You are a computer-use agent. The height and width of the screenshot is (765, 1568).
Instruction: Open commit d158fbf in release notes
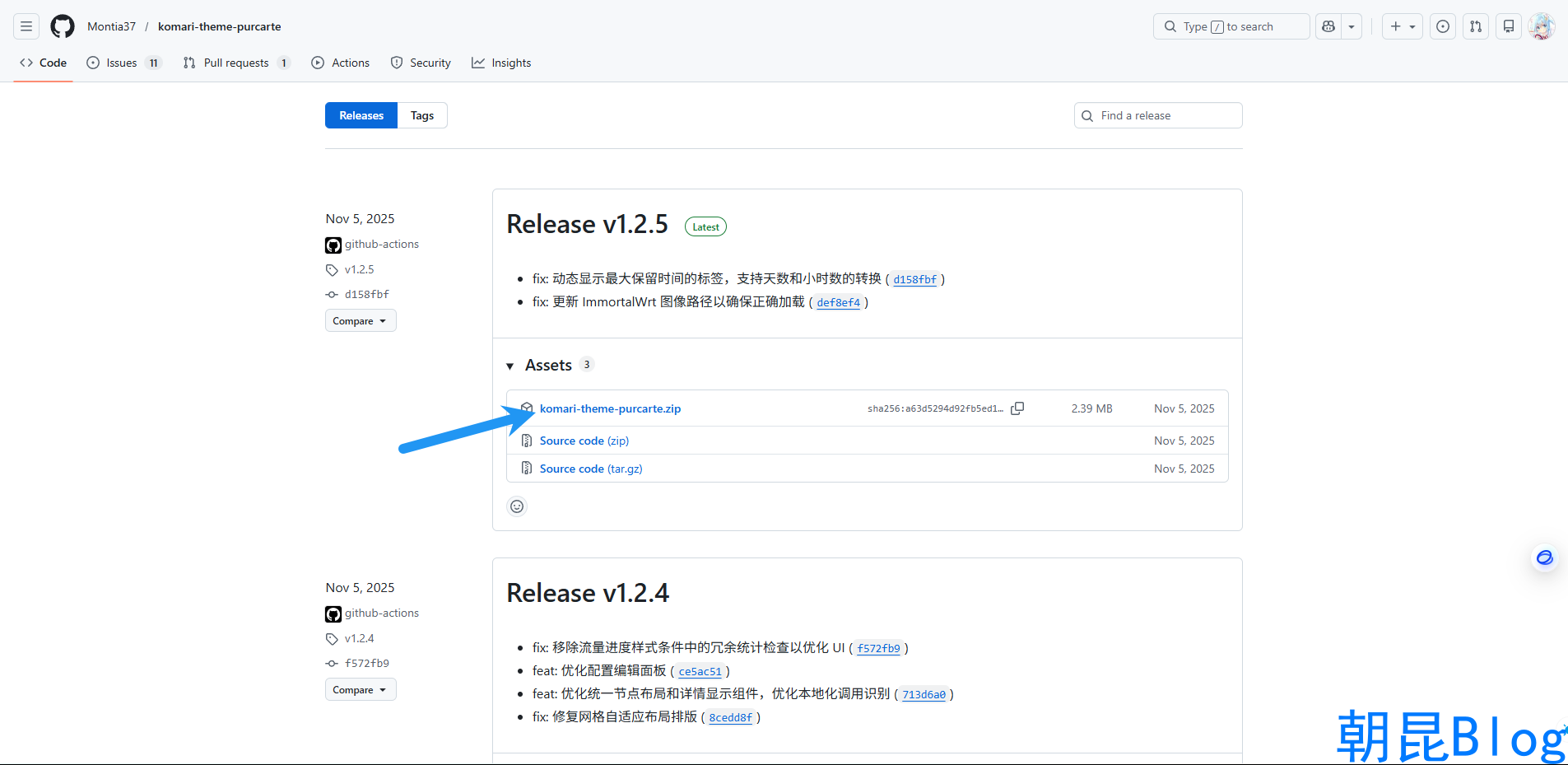915,279
